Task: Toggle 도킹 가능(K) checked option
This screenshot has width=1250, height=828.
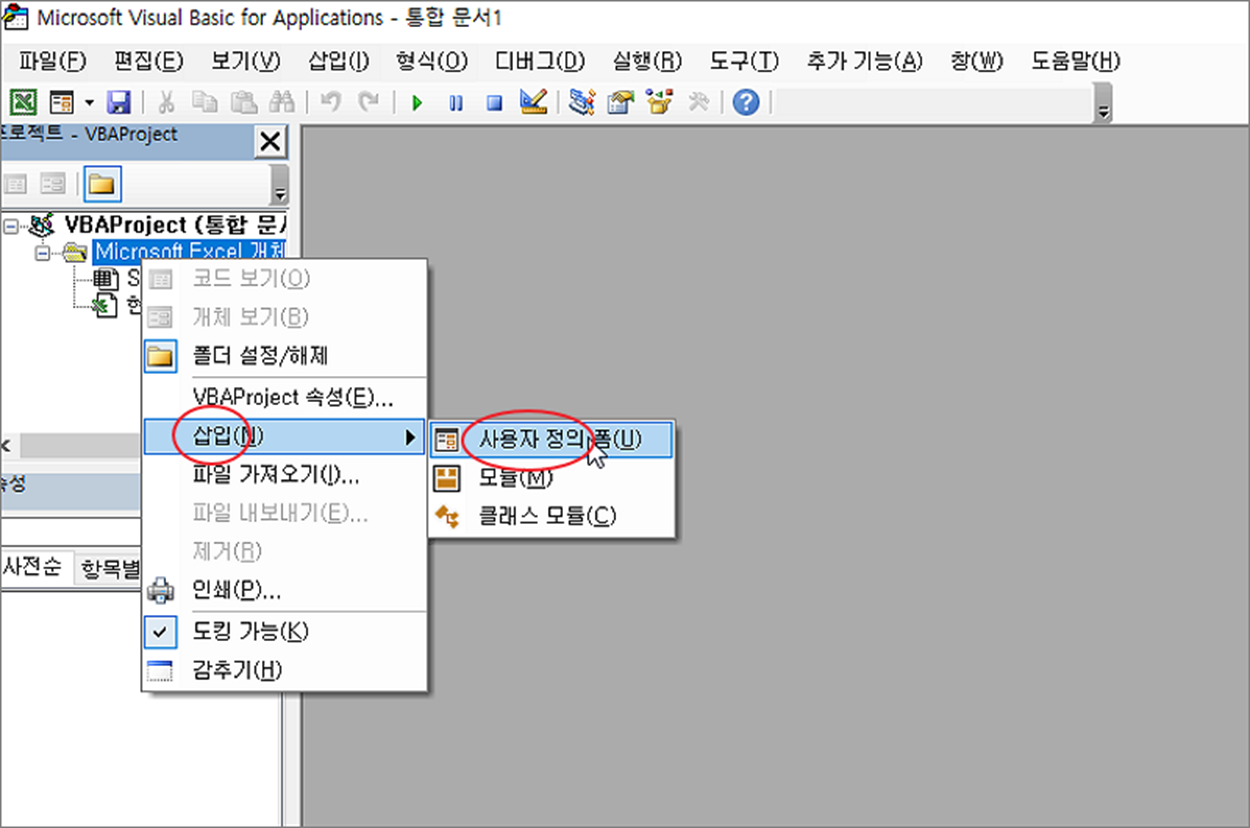Action: tap(285, 632)
